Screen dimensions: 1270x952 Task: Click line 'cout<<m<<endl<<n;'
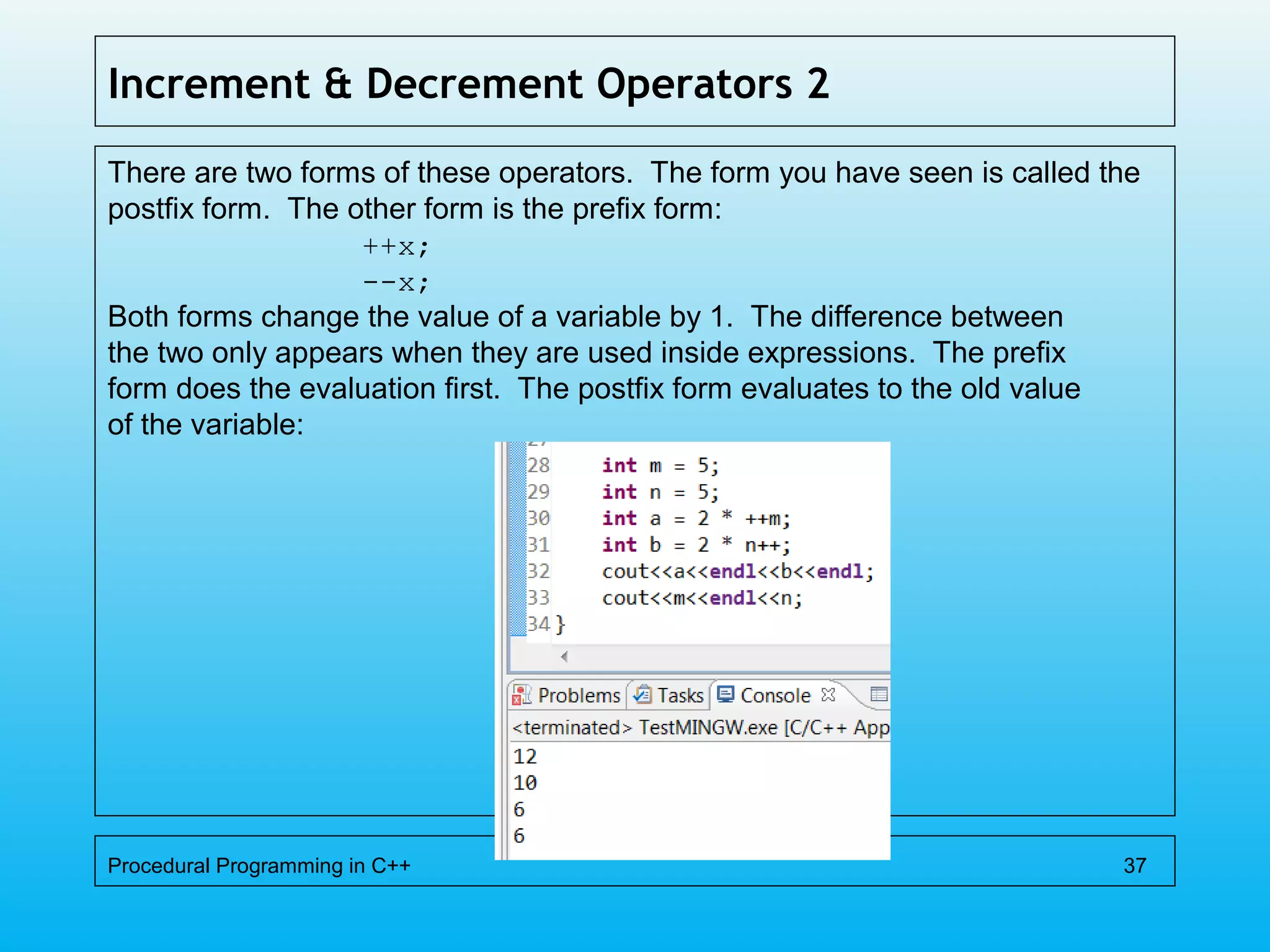pyautogui.click(x=702, y=598)
